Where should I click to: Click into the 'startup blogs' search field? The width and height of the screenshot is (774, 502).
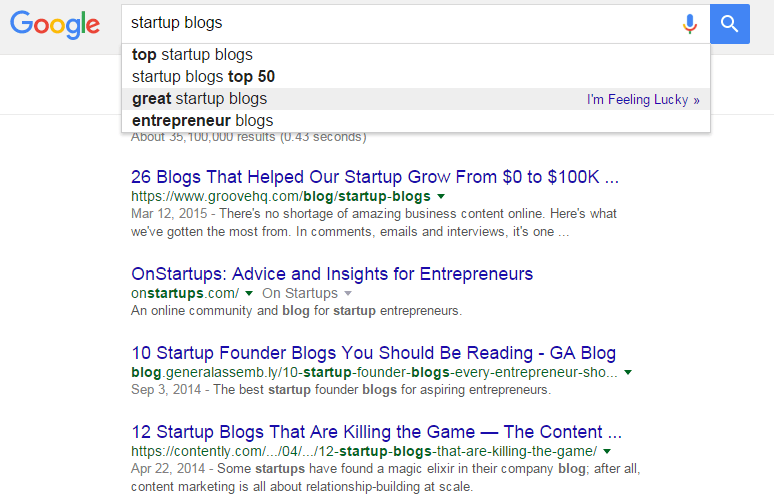(400, 23)
